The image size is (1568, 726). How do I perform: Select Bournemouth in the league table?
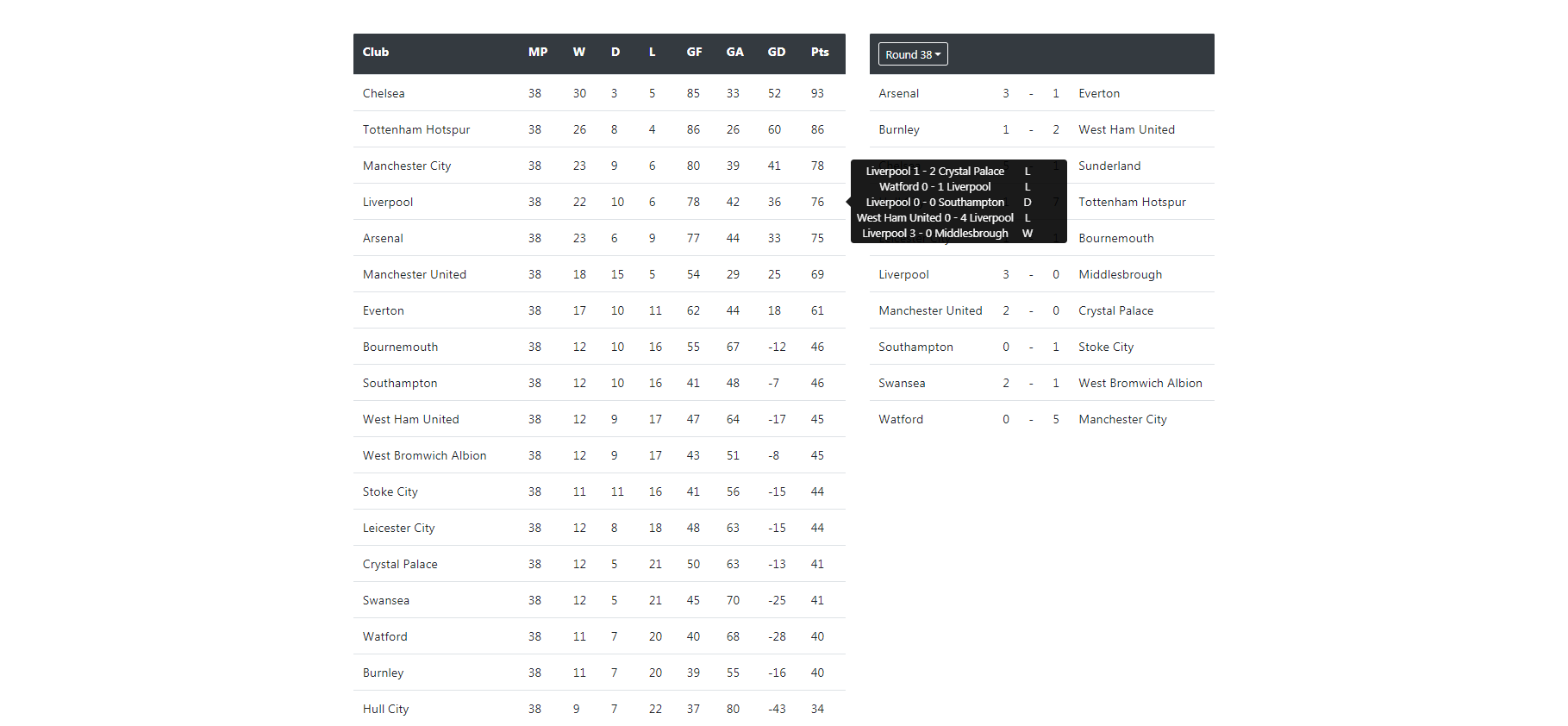400,347
